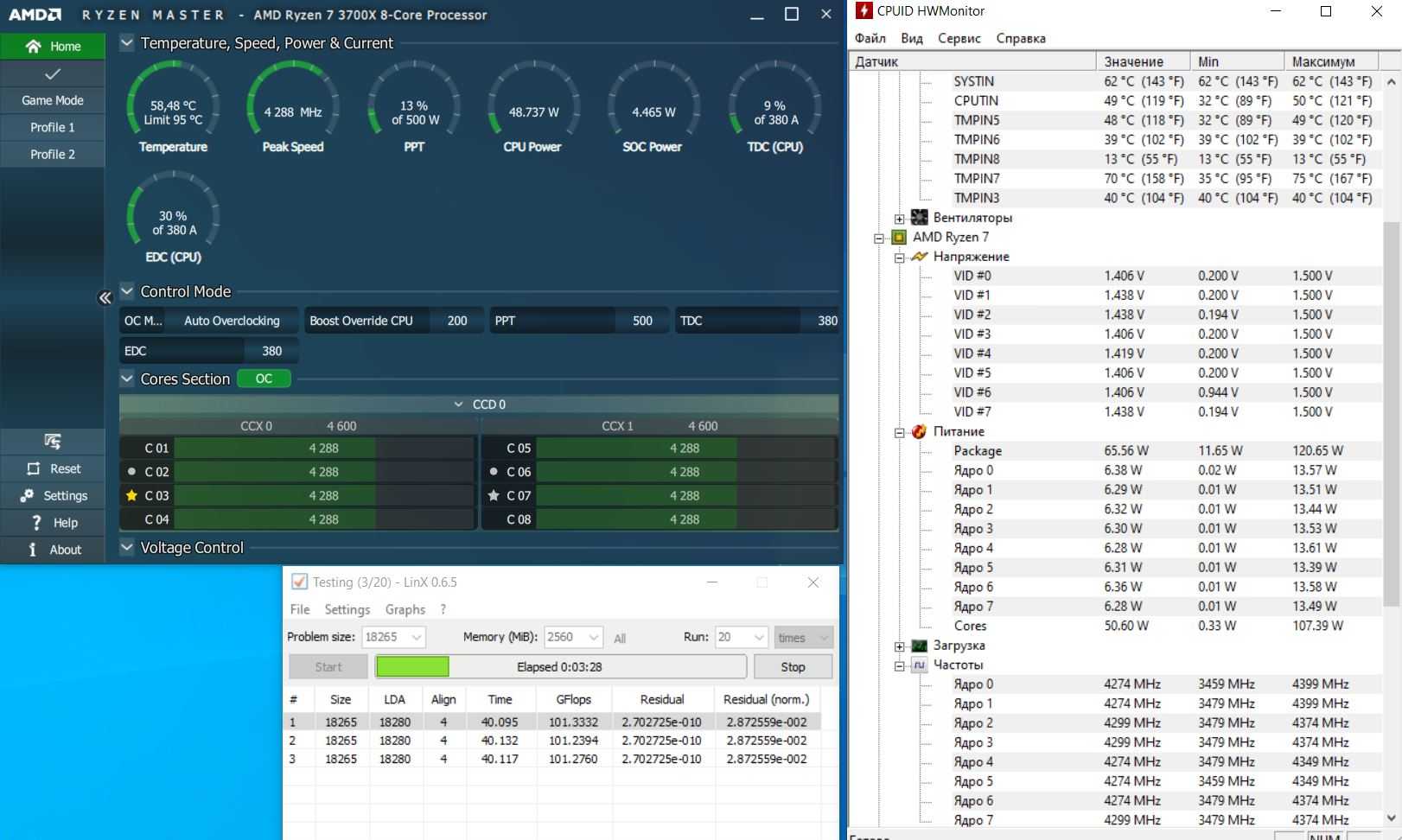
Task: Select Auto Overclocking control mode
Action: 232,321
